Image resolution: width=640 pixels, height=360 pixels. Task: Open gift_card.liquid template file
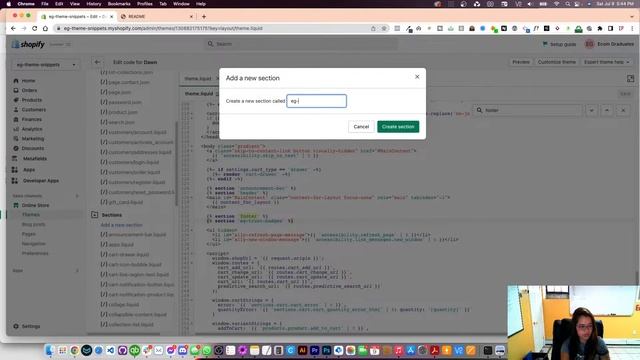(125, 202)
